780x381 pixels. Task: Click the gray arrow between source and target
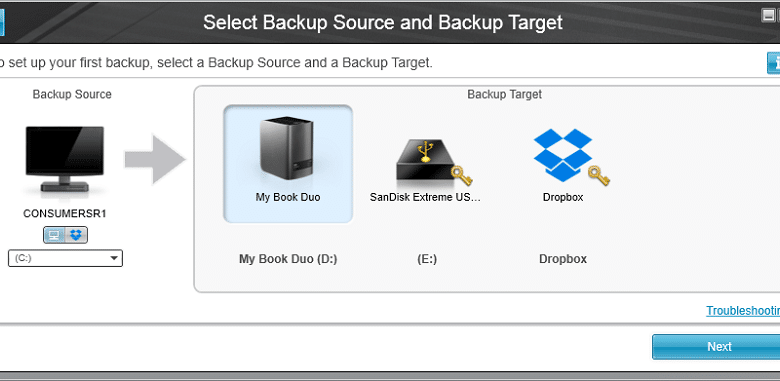155,160
